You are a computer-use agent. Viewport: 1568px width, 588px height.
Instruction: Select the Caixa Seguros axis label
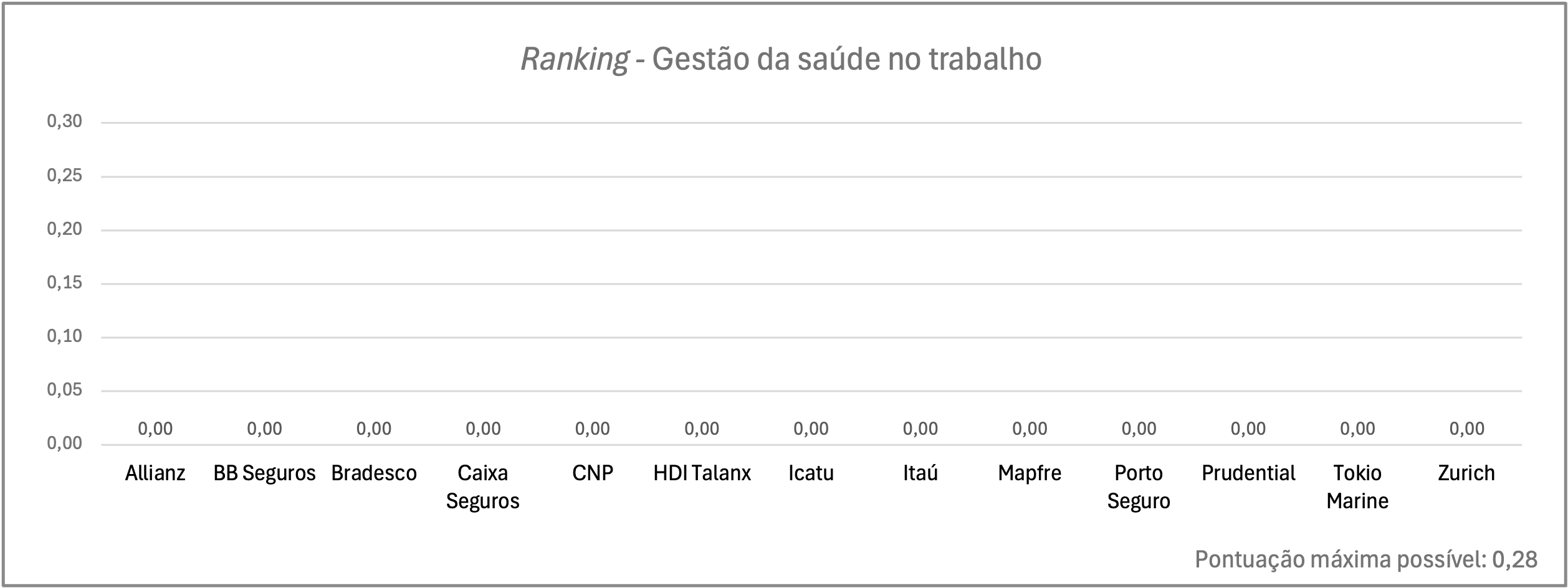(x=483, y=487)
